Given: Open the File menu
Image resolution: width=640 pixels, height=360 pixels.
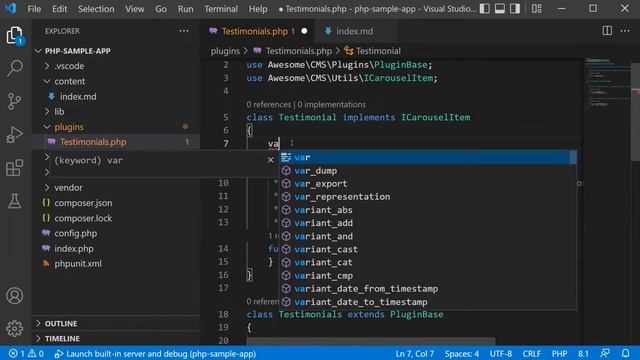Looking at the screenshot, I should 34,9.
